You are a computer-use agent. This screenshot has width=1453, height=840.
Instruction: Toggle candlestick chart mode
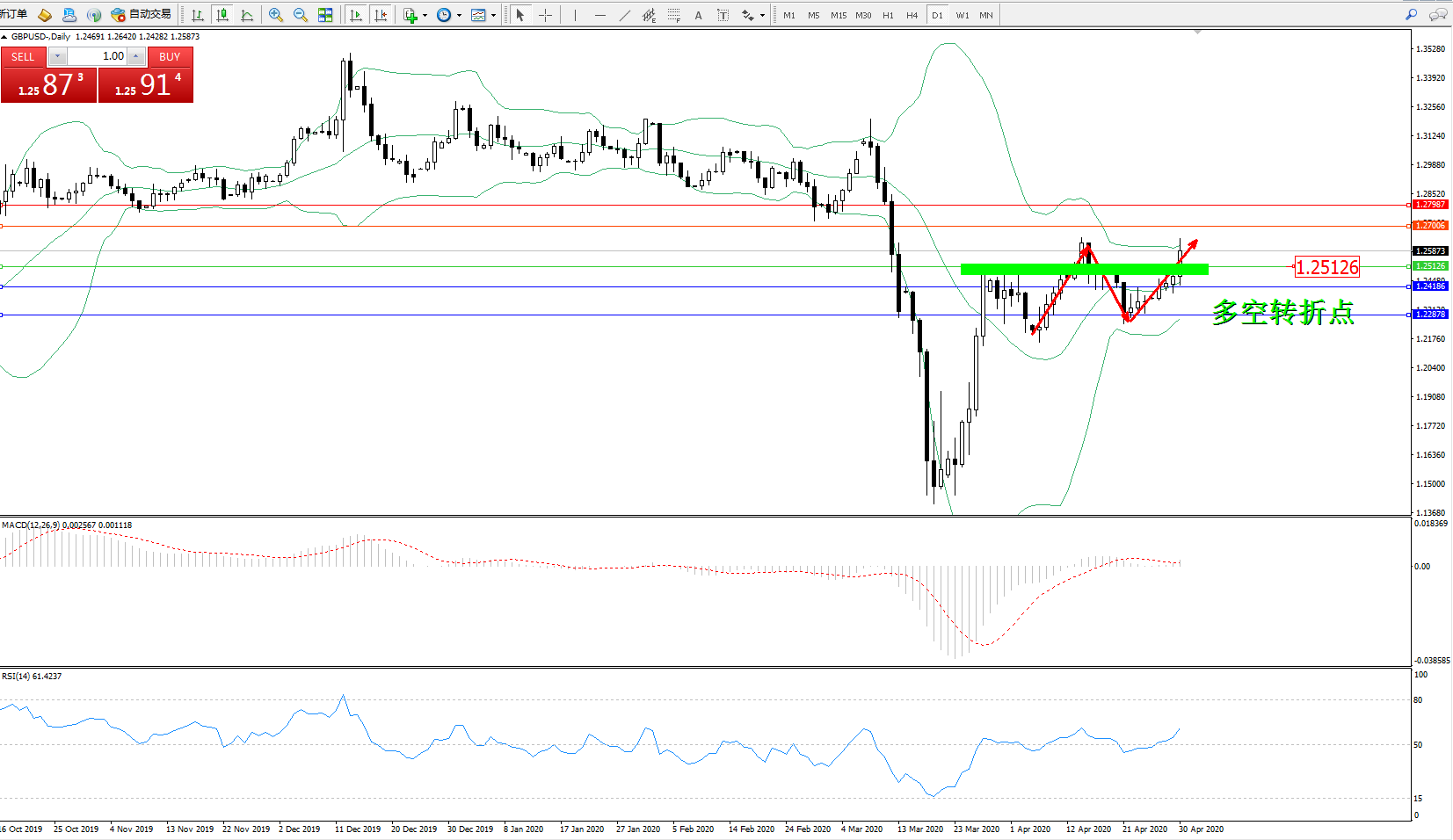tap(222, 15)
